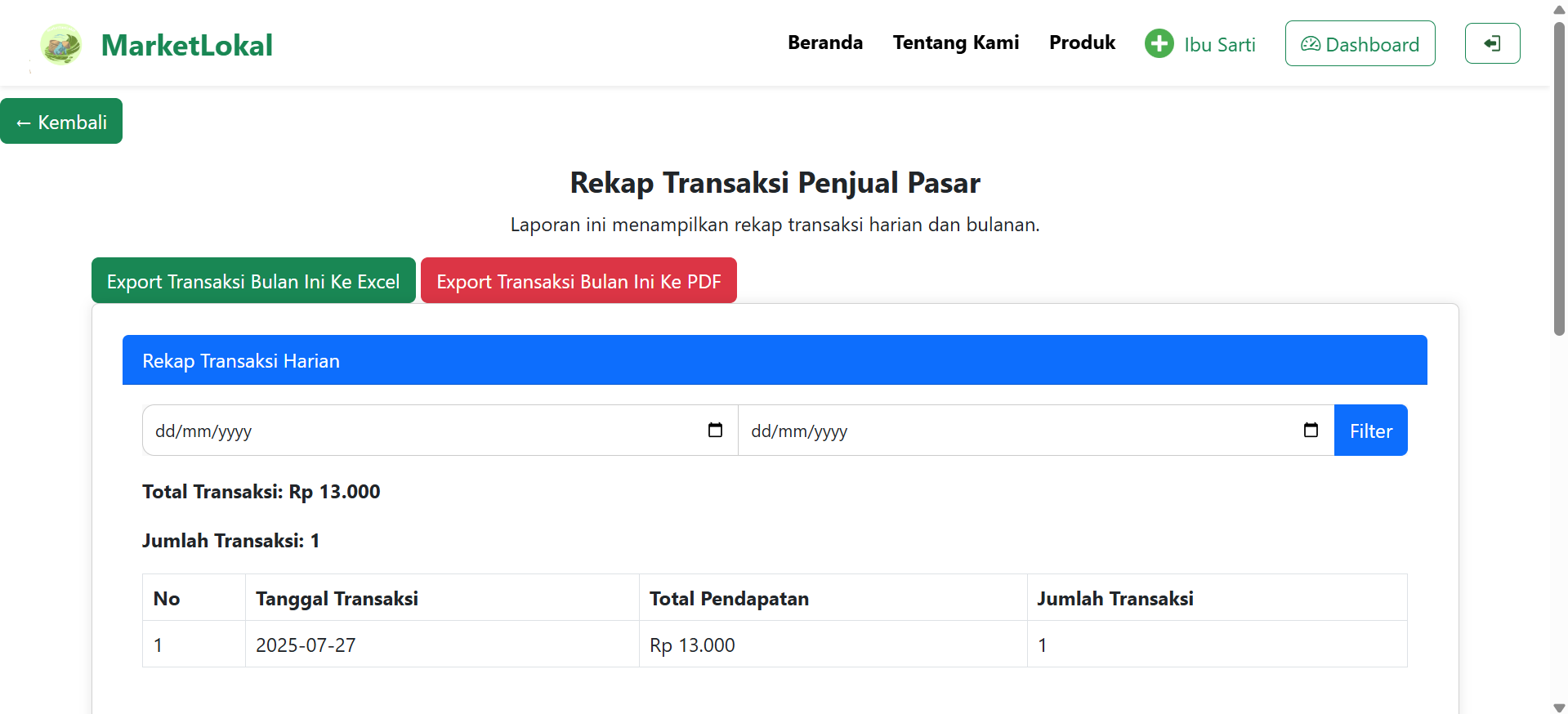
Task: Focus the start date input field
Action: [x=409, y=431]
